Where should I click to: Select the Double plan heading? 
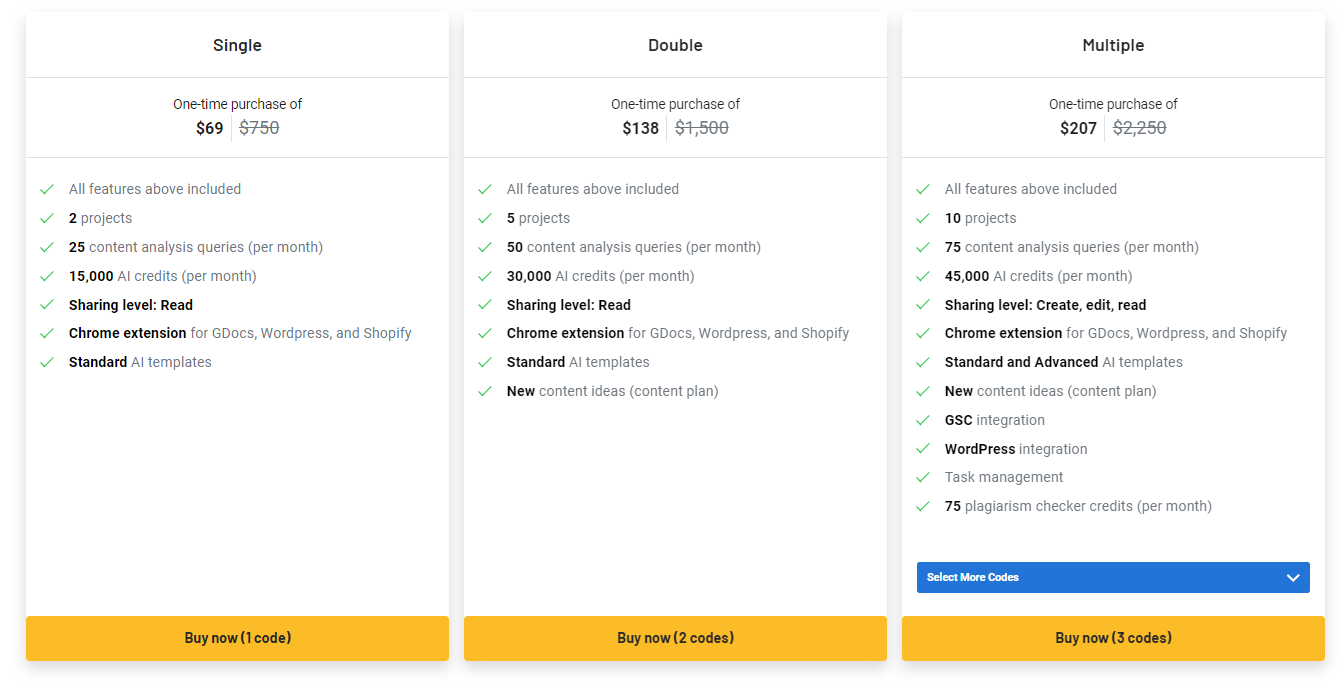[x=675, y=45]
